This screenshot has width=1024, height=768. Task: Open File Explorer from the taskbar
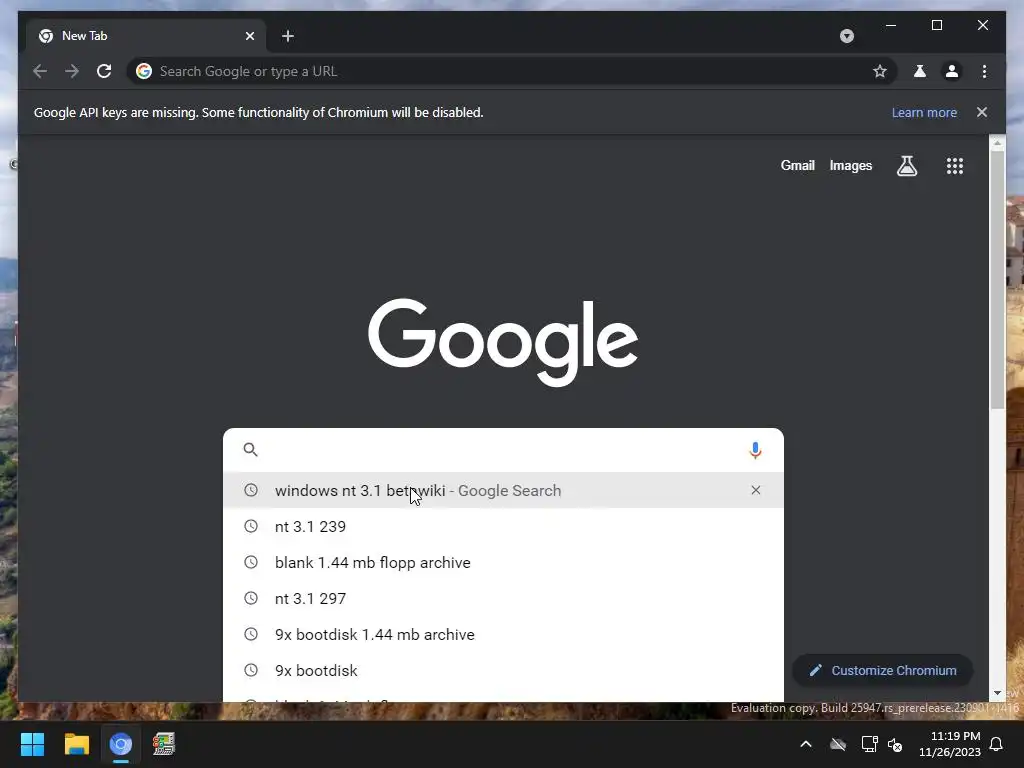click(76, 744)
